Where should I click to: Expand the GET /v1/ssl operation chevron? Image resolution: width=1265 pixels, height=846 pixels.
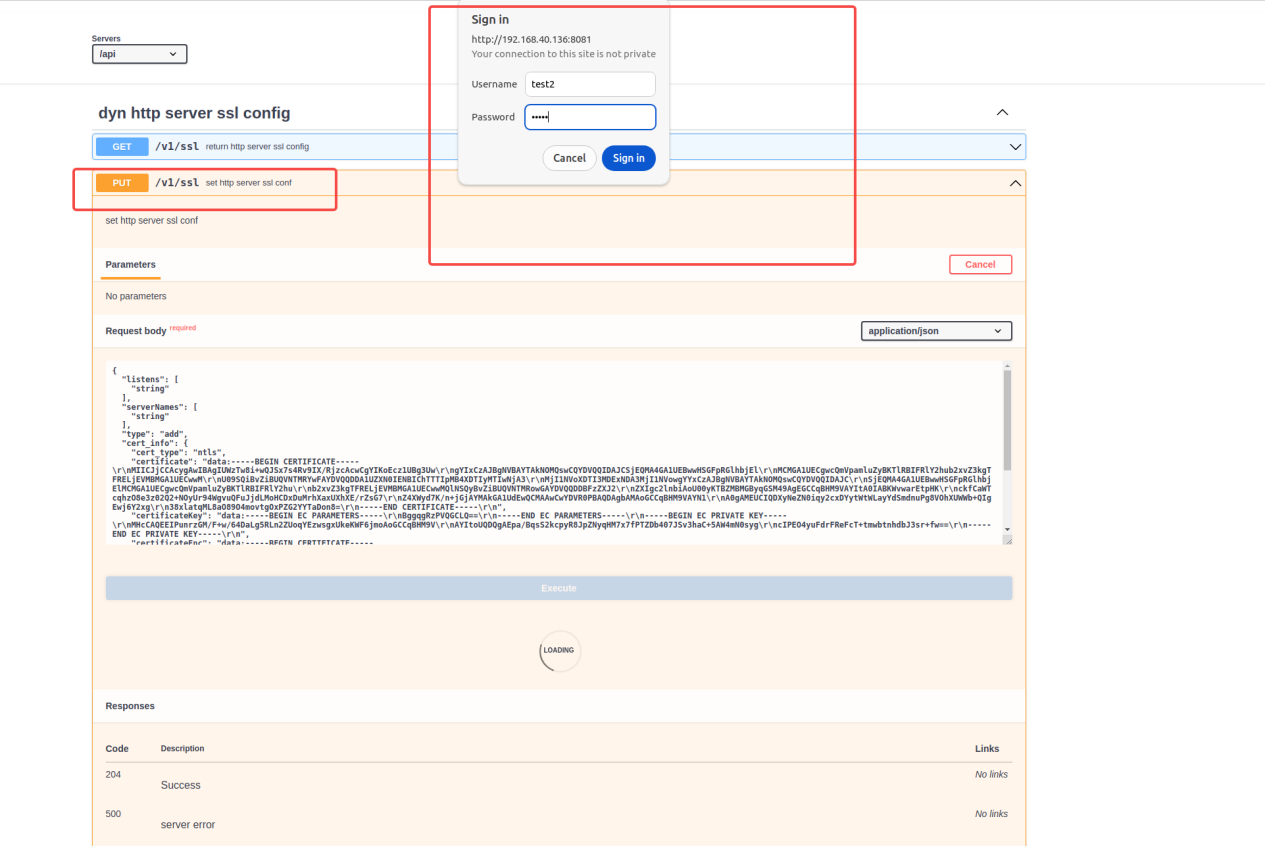point(1015,147)
